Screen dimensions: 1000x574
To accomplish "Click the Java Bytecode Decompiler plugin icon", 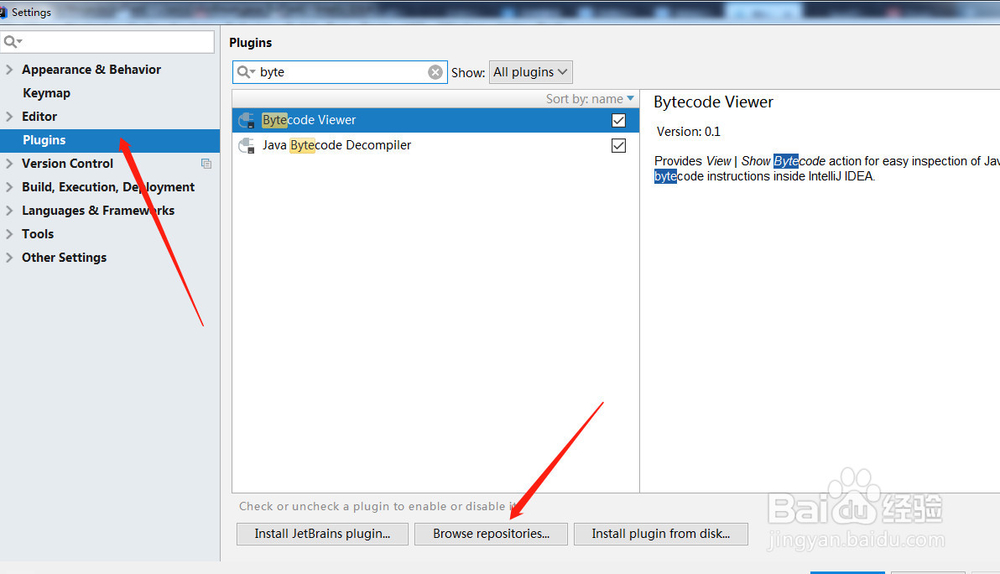I will pos(246,146).
